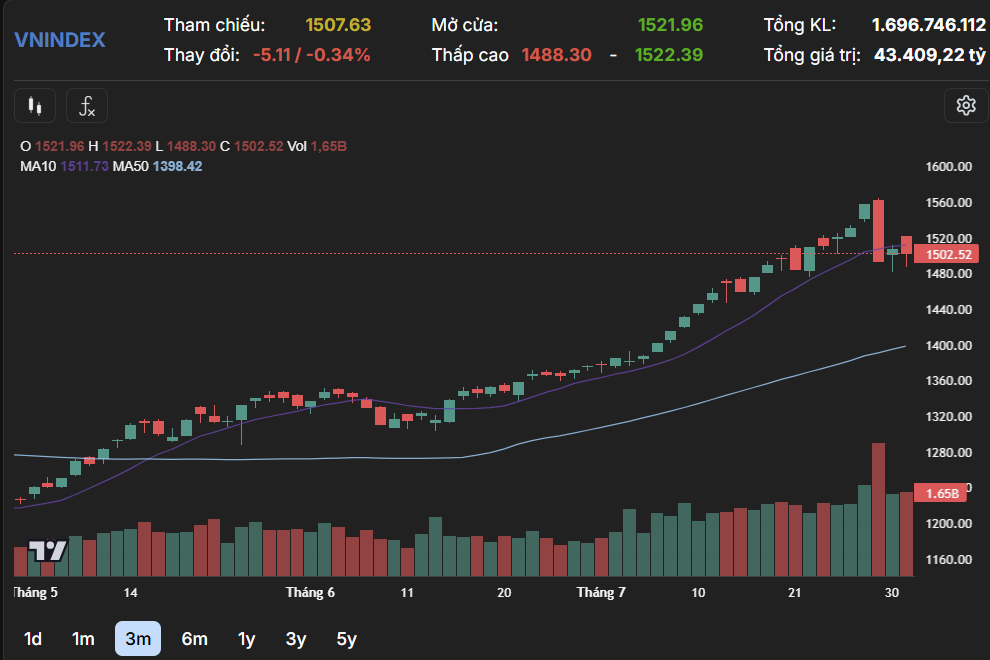The image size is (990, 660).
Task: Choose the 5y time range
Action: pyautogui.click(x=346, y=639)
